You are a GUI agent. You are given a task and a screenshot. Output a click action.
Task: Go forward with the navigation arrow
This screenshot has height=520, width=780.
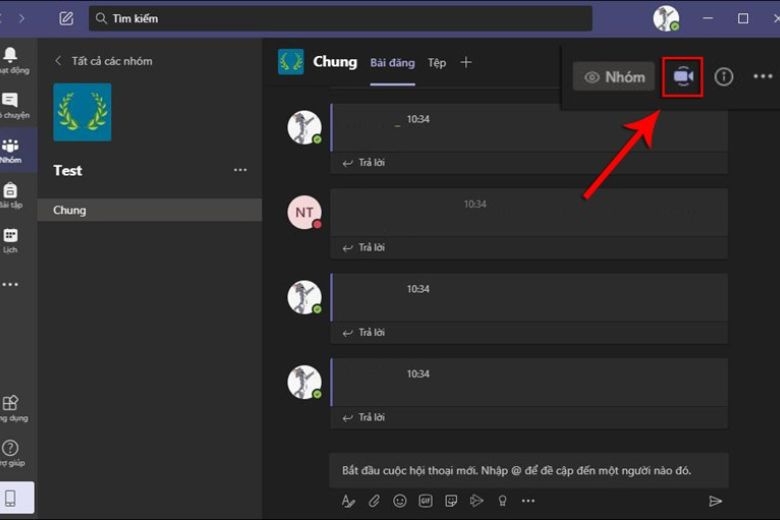click(x=22, y=18)
